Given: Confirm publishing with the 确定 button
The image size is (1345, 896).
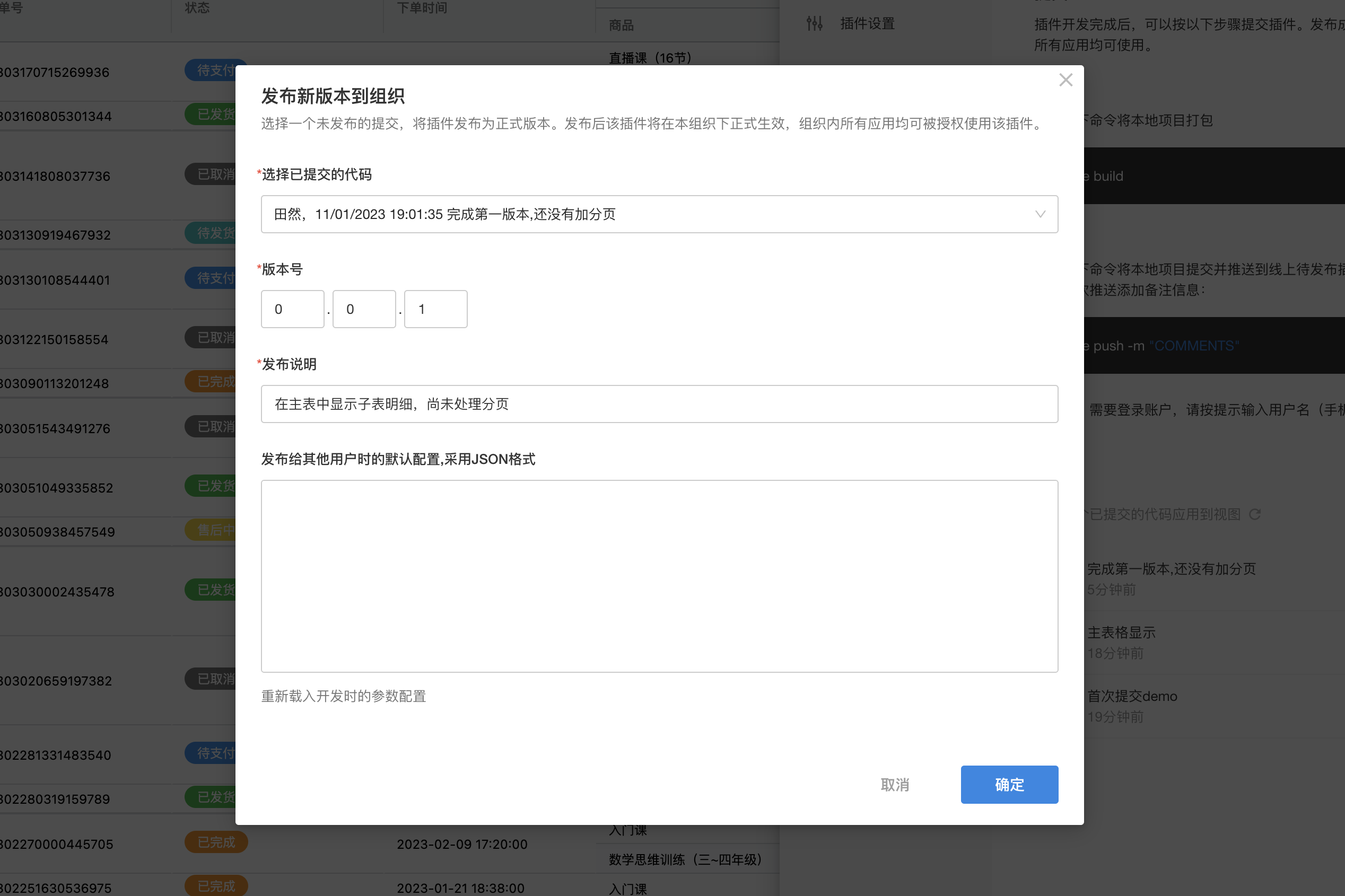Looking at the screenshot, I should click(x=1009, y=785).
